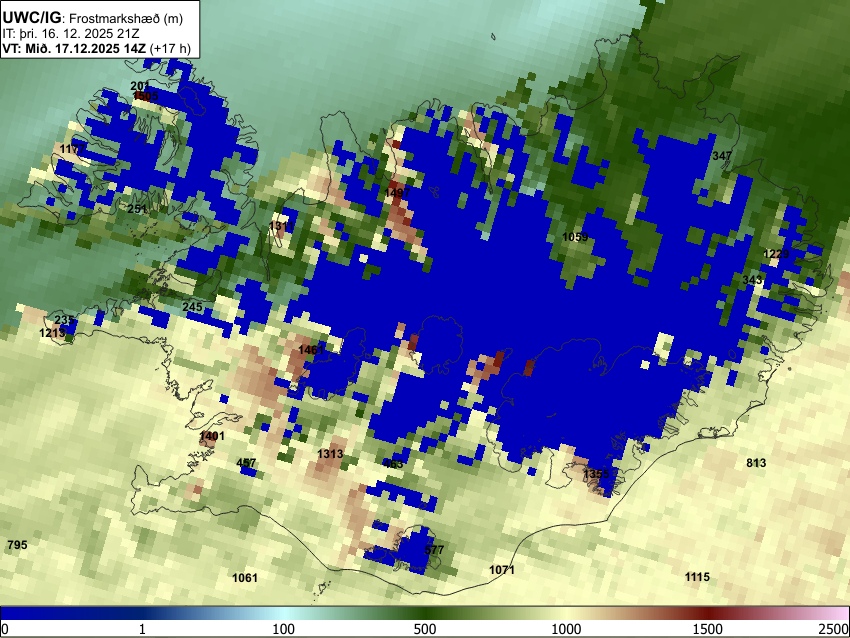
Task: Click the map value 1115
Action: click(697, 576)
